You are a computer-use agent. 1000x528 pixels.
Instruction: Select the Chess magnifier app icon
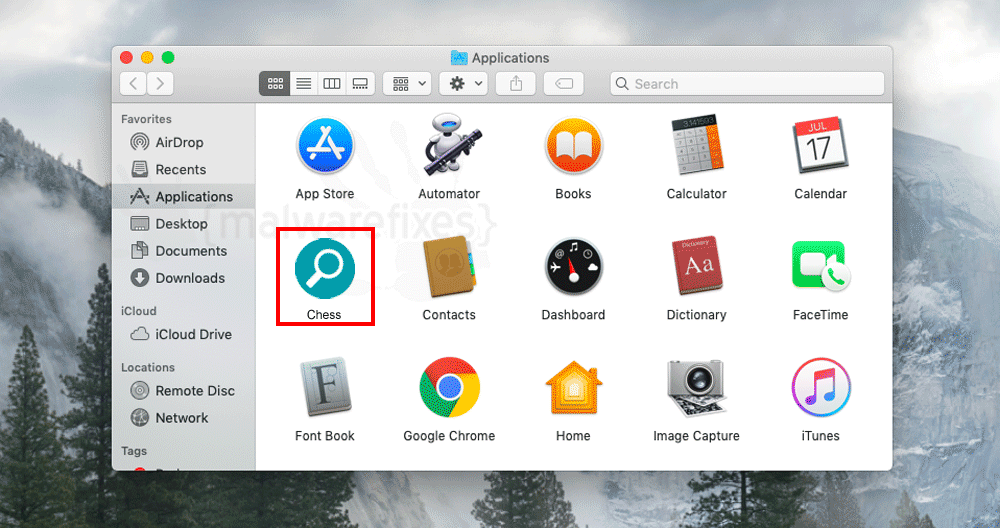point(325,268)
